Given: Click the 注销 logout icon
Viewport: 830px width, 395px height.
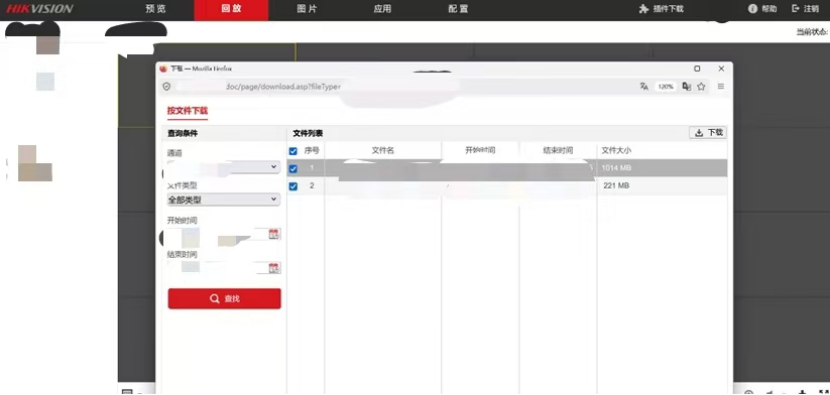Looking at the screenshot, I should point(795,8).
